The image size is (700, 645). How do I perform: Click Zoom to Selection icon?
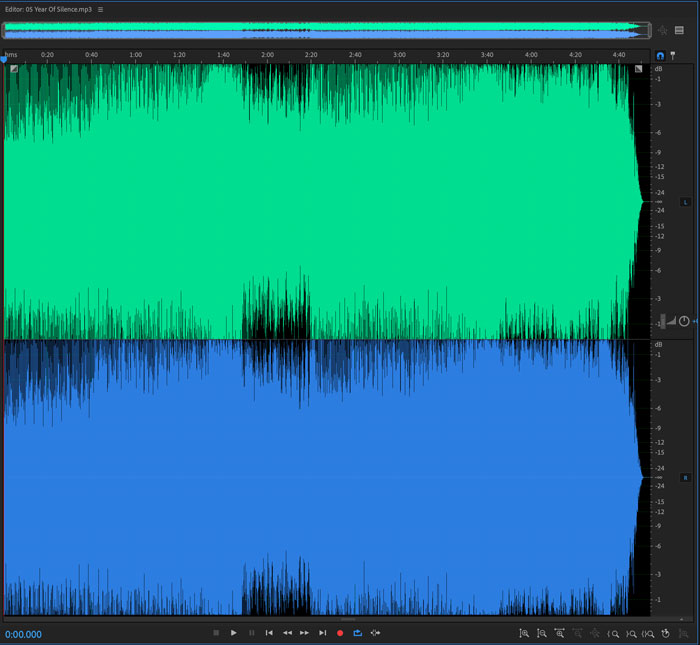(648, 633)
